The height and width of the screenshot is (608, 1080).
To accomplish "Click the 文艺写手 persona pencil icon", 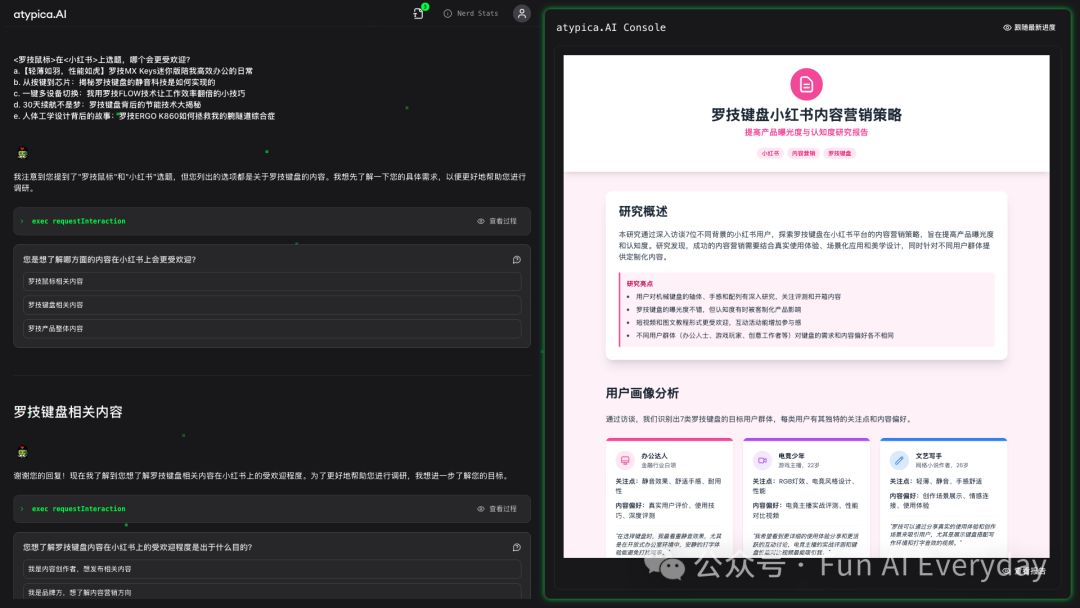I will 899,460.
